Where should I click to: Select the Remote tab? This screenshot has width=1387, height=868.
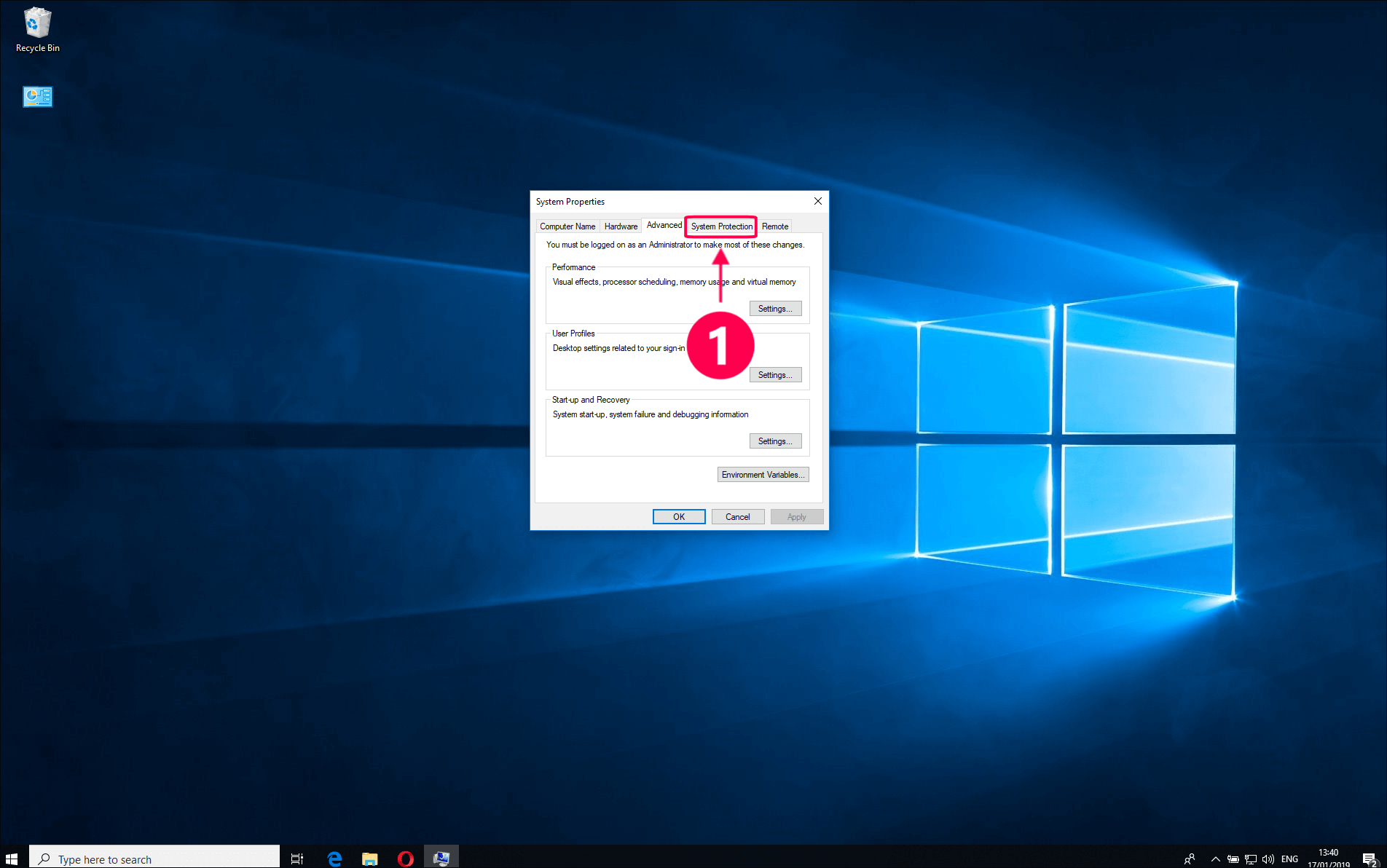coord(775,226)
